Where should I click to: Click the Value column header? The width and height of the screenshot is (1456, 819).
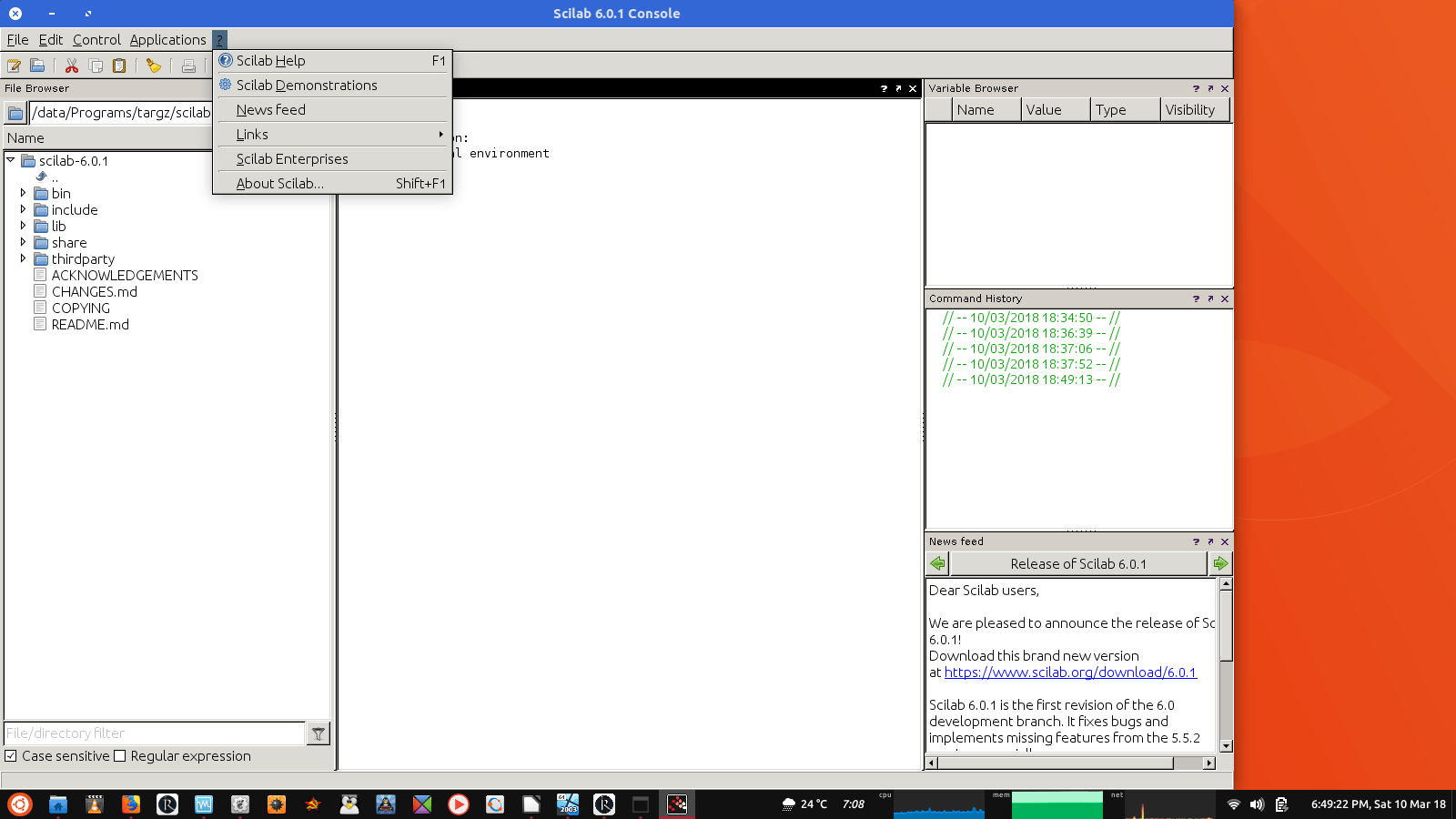(1056, 110)
